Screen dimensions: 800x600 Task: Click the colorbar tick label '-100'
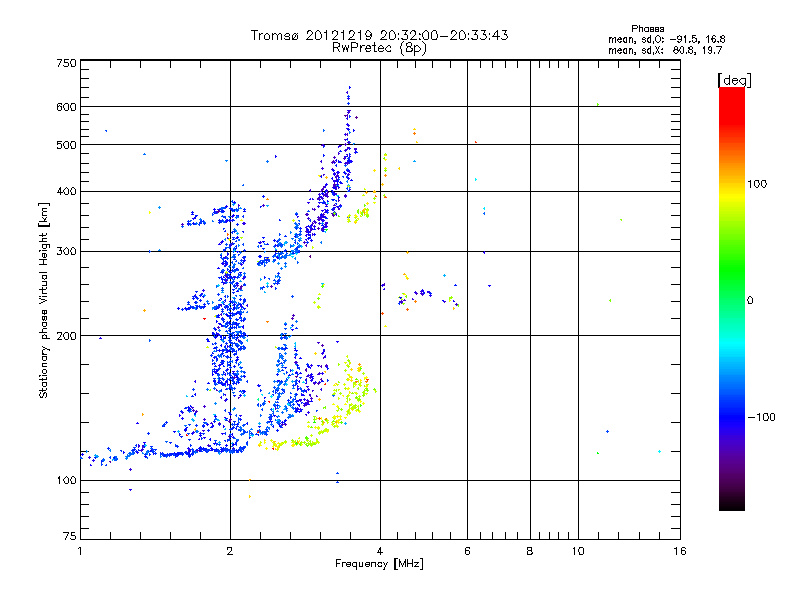761,417
